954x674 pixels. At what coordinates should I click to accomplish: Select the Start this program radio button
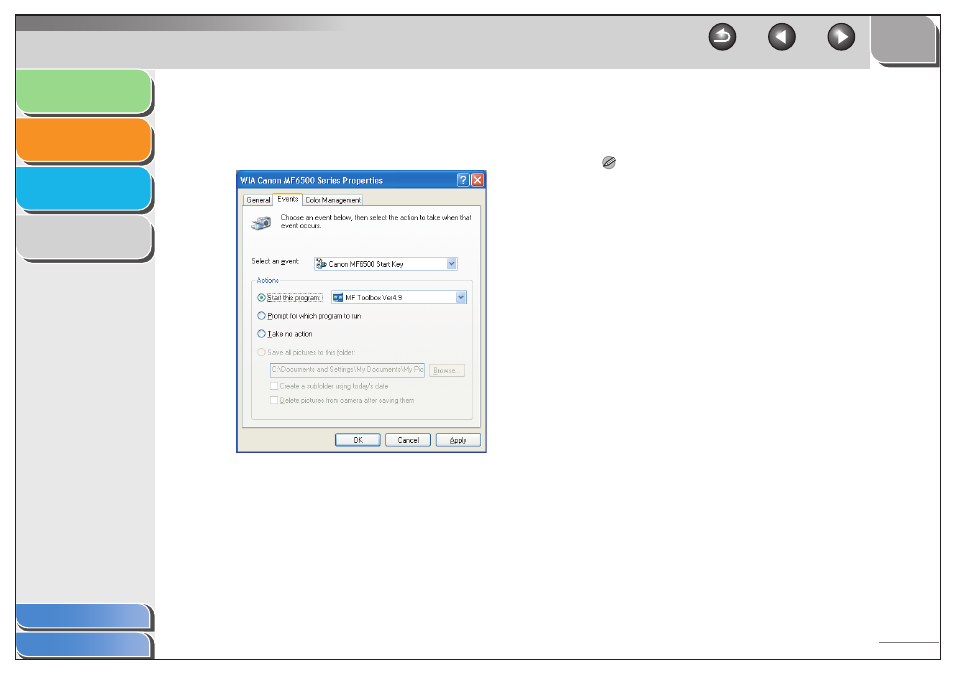coord(262,297)
